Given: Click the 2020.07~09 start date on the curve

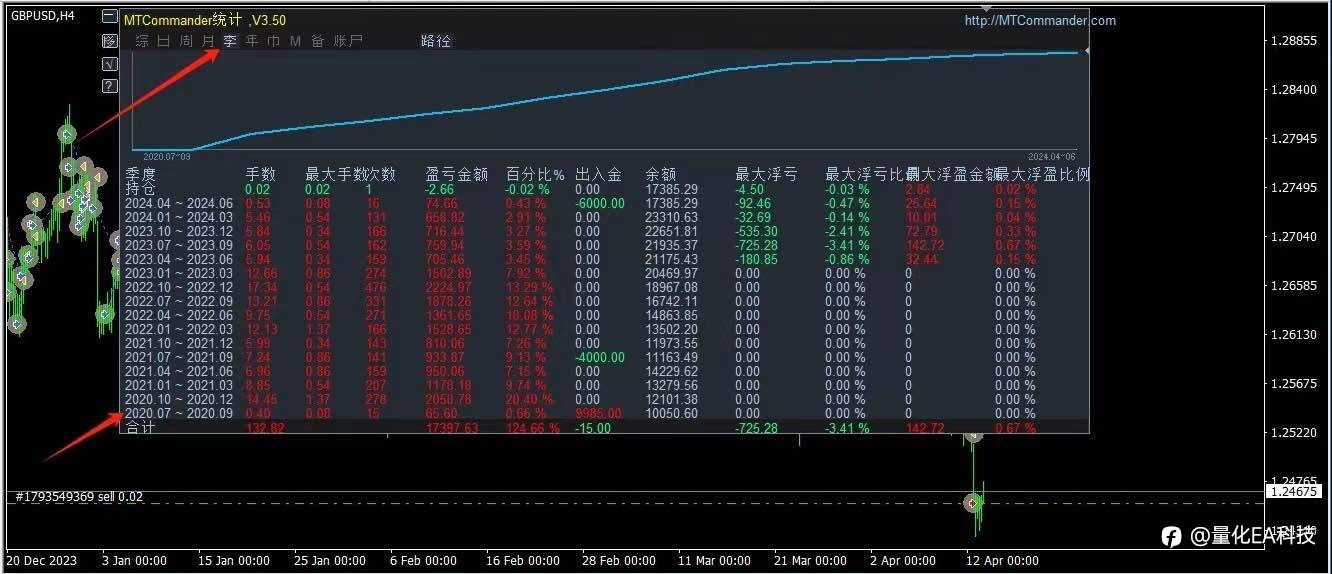Looking at the screenshot, I should 167,156.
